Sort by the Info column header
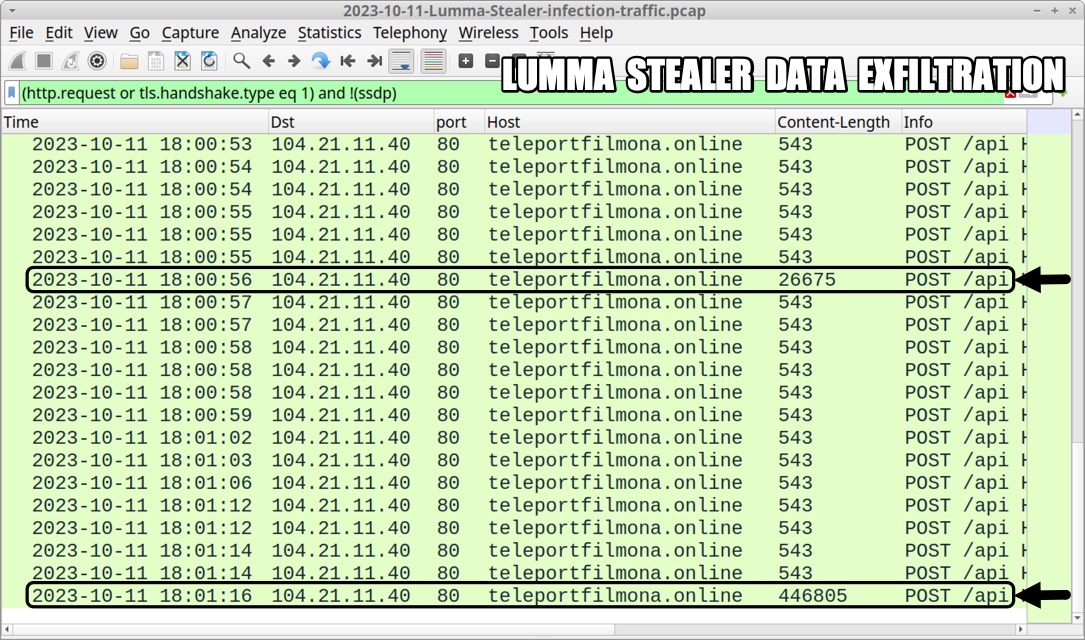The width and height of the screenshot is (1085, 640). 964,122
